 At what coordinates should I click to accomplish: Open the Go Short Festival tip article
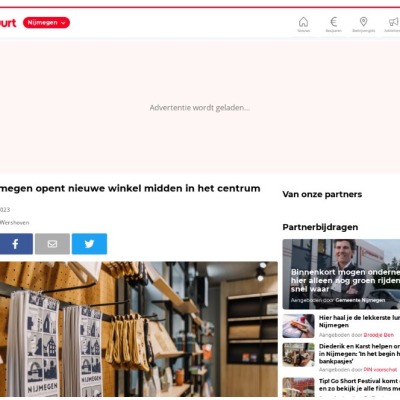(x=359, y=384)
